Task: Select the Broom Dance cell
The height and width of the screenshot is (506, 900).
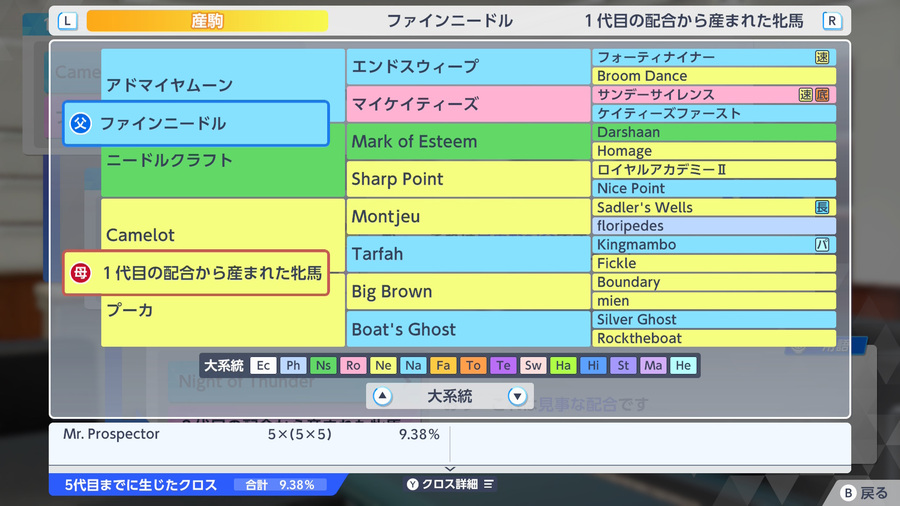Action: pyautogui.click(x=714, y=76)
